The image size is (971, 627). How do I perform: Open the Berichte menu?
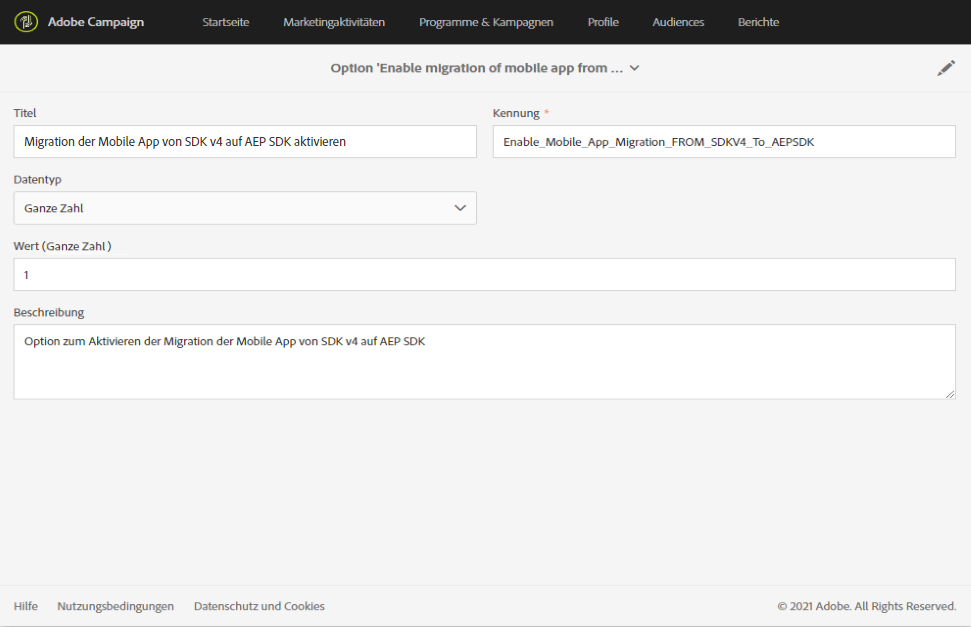(x=758, y=22)
